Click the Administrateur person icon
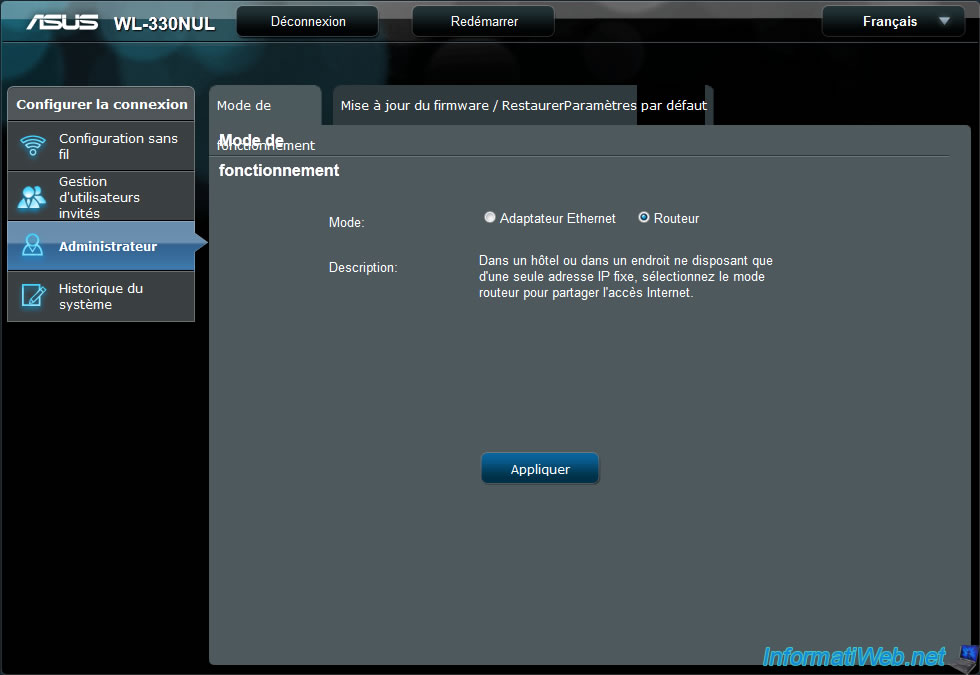980x675 pixels. (32, 245)
